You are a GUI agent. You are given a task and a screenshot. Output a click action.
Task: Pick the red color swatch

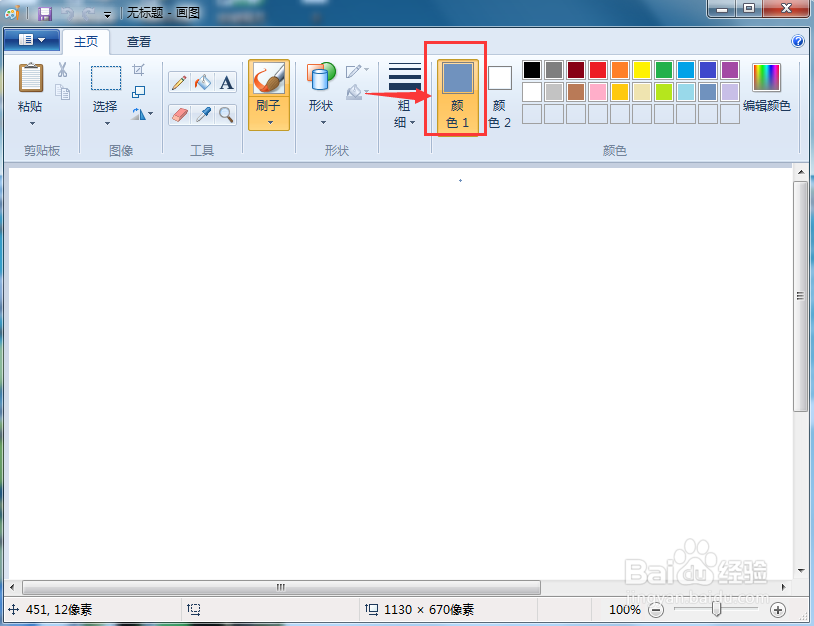pos(598,70)
